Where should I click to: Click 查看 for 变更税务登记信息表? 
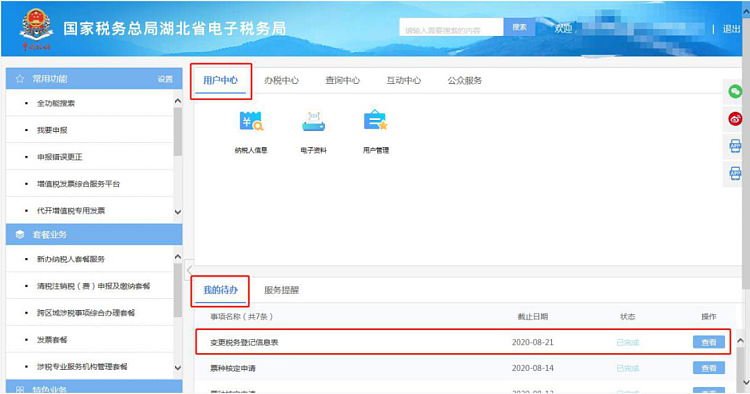point(709,342)
